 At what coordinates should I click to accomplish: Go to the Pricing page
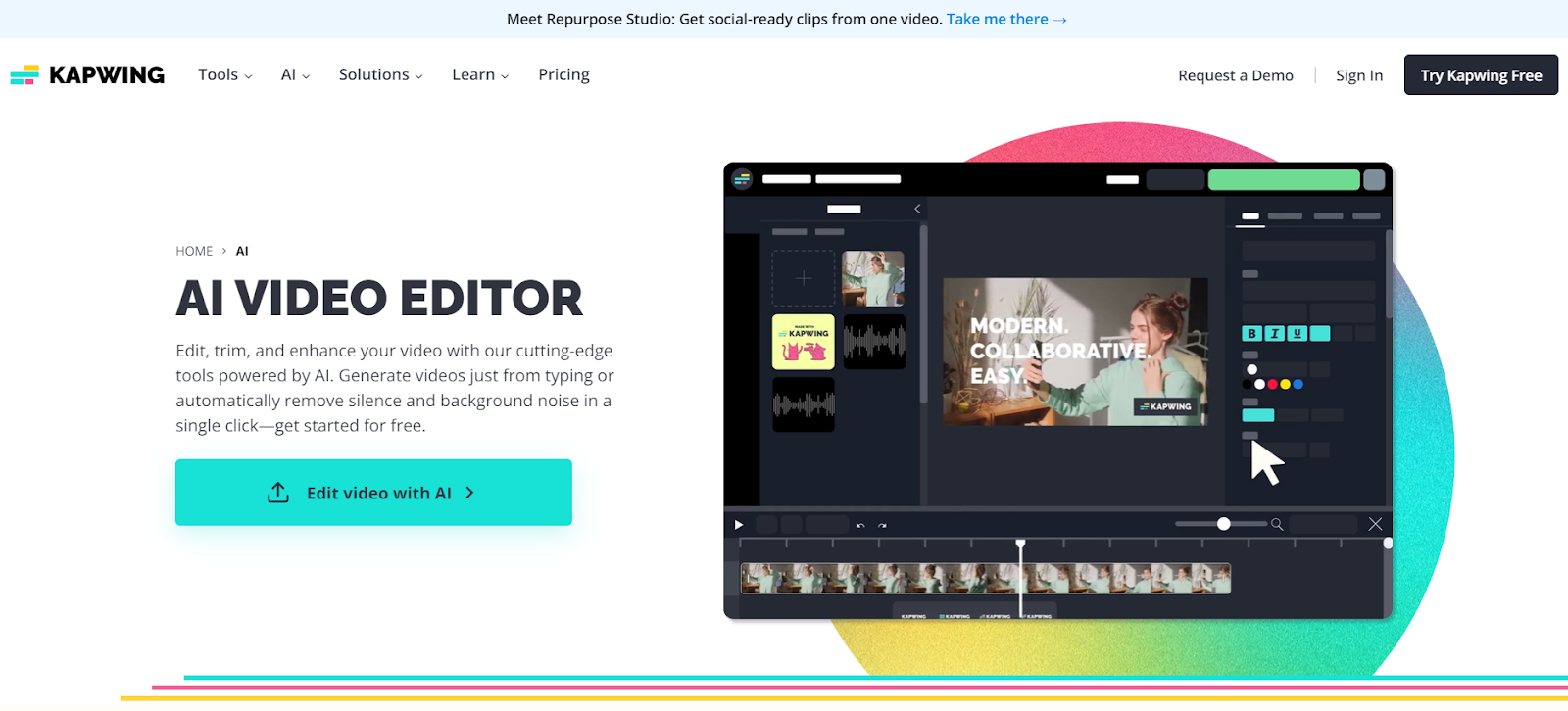[563, 75]
